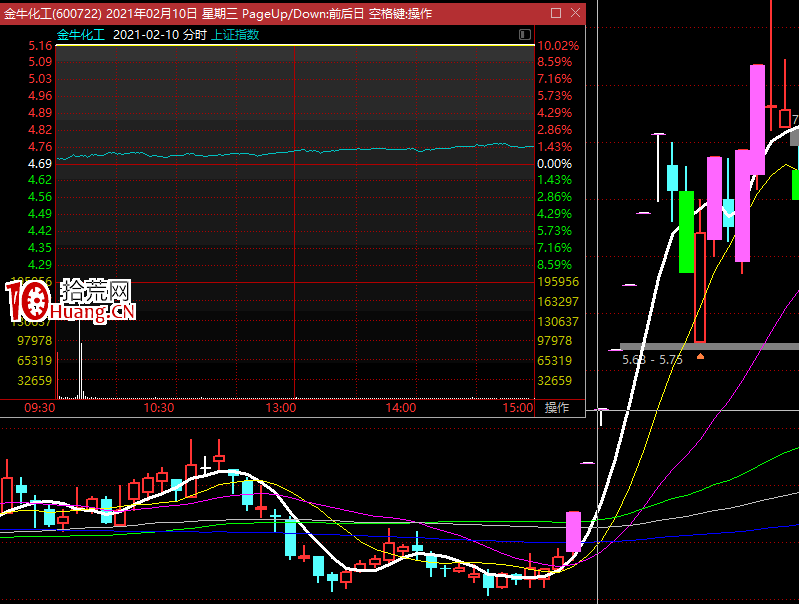This screenshot has height=604, width=799.
Task: Click the 4.69 baseline price label
Action: (x=40, y=164)
